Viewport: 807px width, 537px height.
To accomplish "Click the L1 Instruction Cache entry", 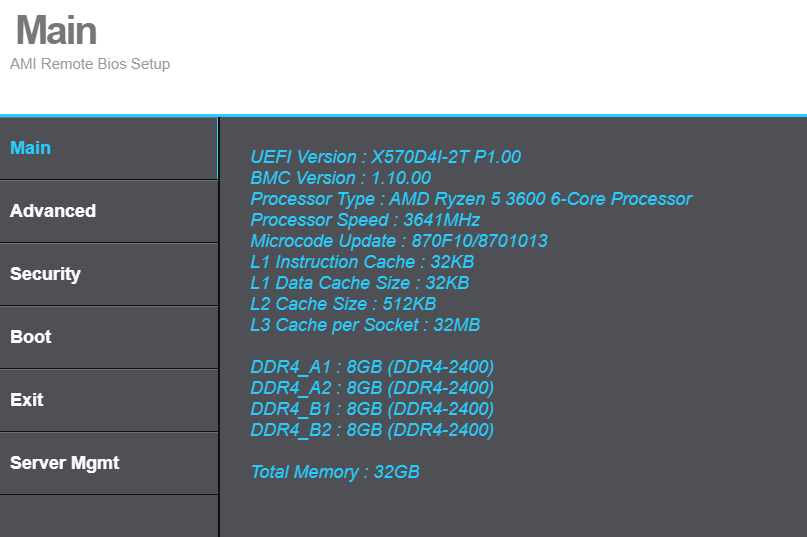I will point(362,262).
